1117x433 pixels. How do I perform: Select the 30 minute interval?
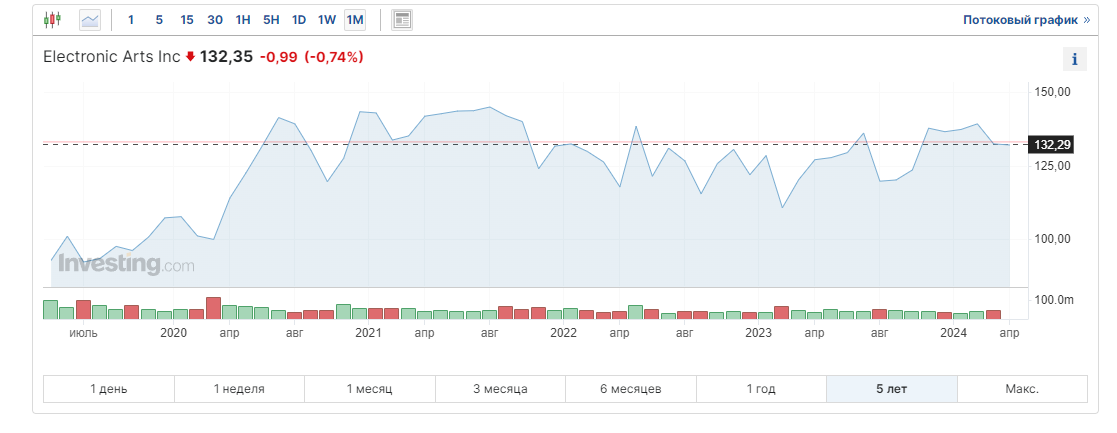pyautogui.click(x=215, y=20)
